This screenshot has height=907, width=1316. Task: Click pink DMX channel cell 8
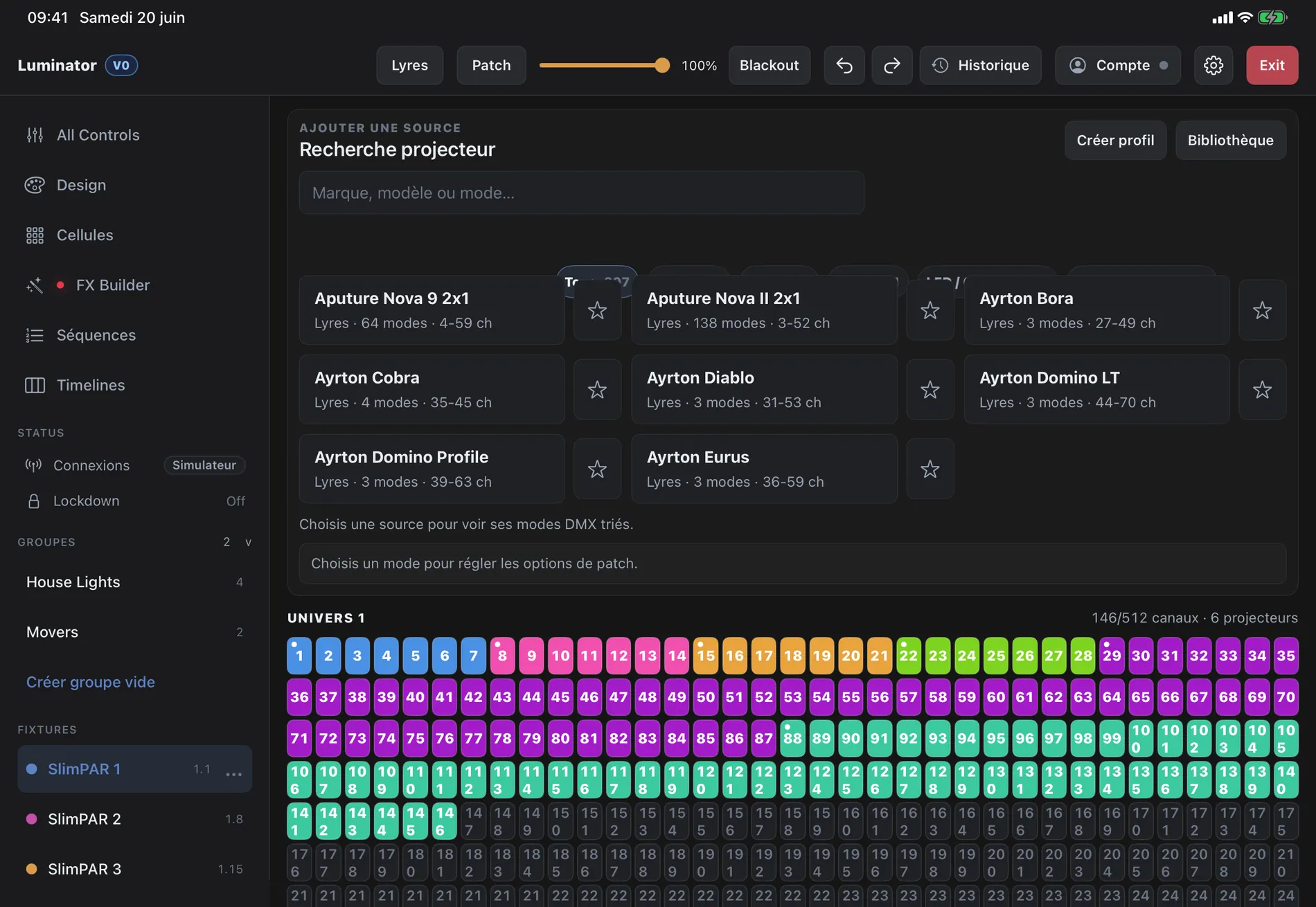coord(502,656)
